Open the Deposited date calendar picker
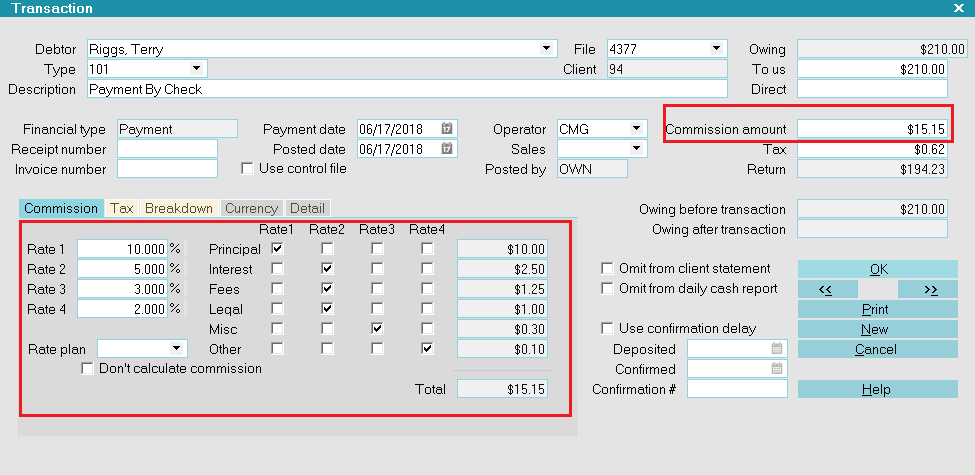The height and width of the screenshot is (475, 975). (x=777, y=349)
